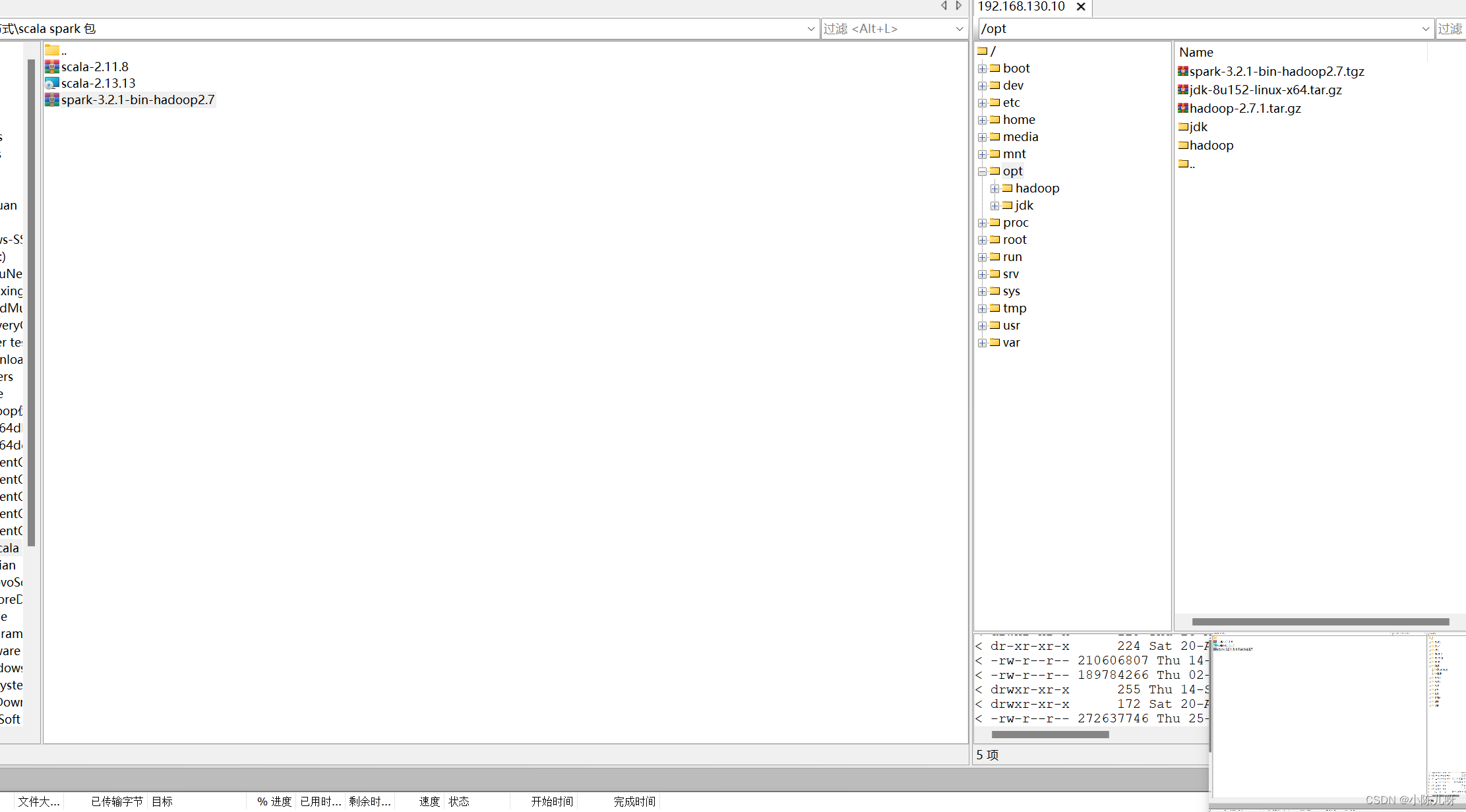Viewport: 1466px width, 812px height.
Task: Click the Name column header
Action: [1196, 52]
